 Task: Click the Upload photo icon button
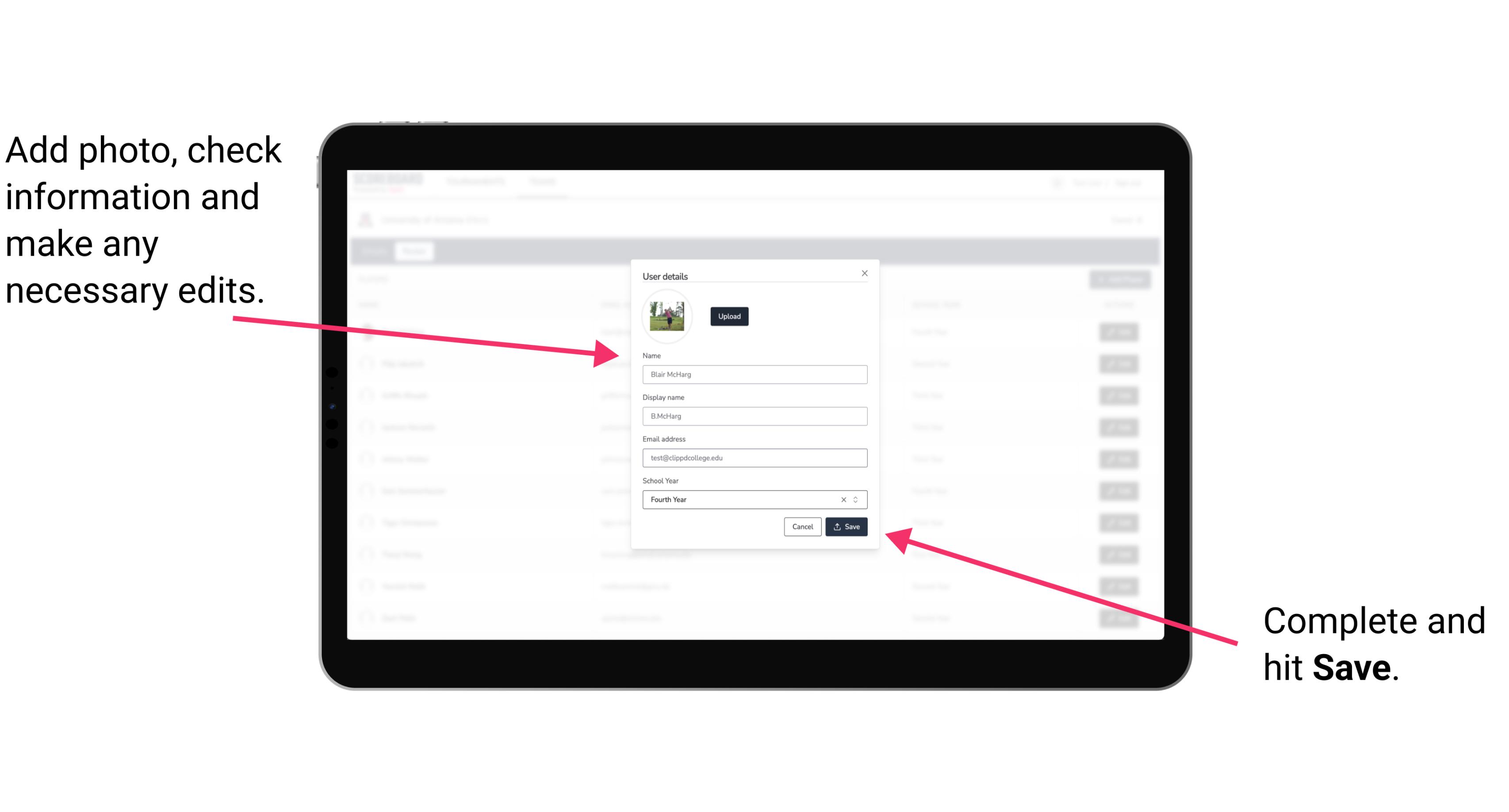[x=729, y=316]
